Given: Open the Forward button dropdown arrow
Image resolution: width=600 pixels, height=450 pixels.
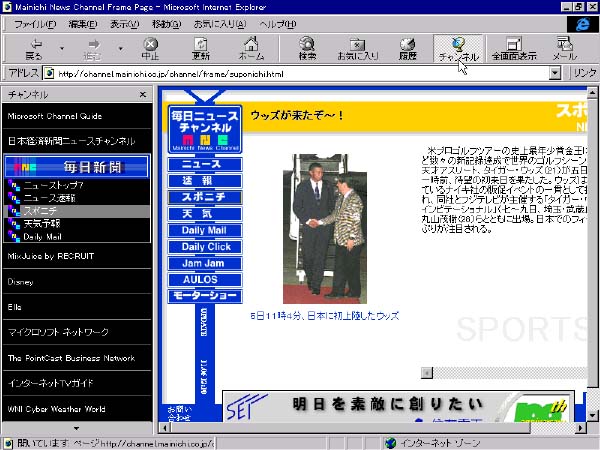Looking at the screenshot, I should pos(120,48).
